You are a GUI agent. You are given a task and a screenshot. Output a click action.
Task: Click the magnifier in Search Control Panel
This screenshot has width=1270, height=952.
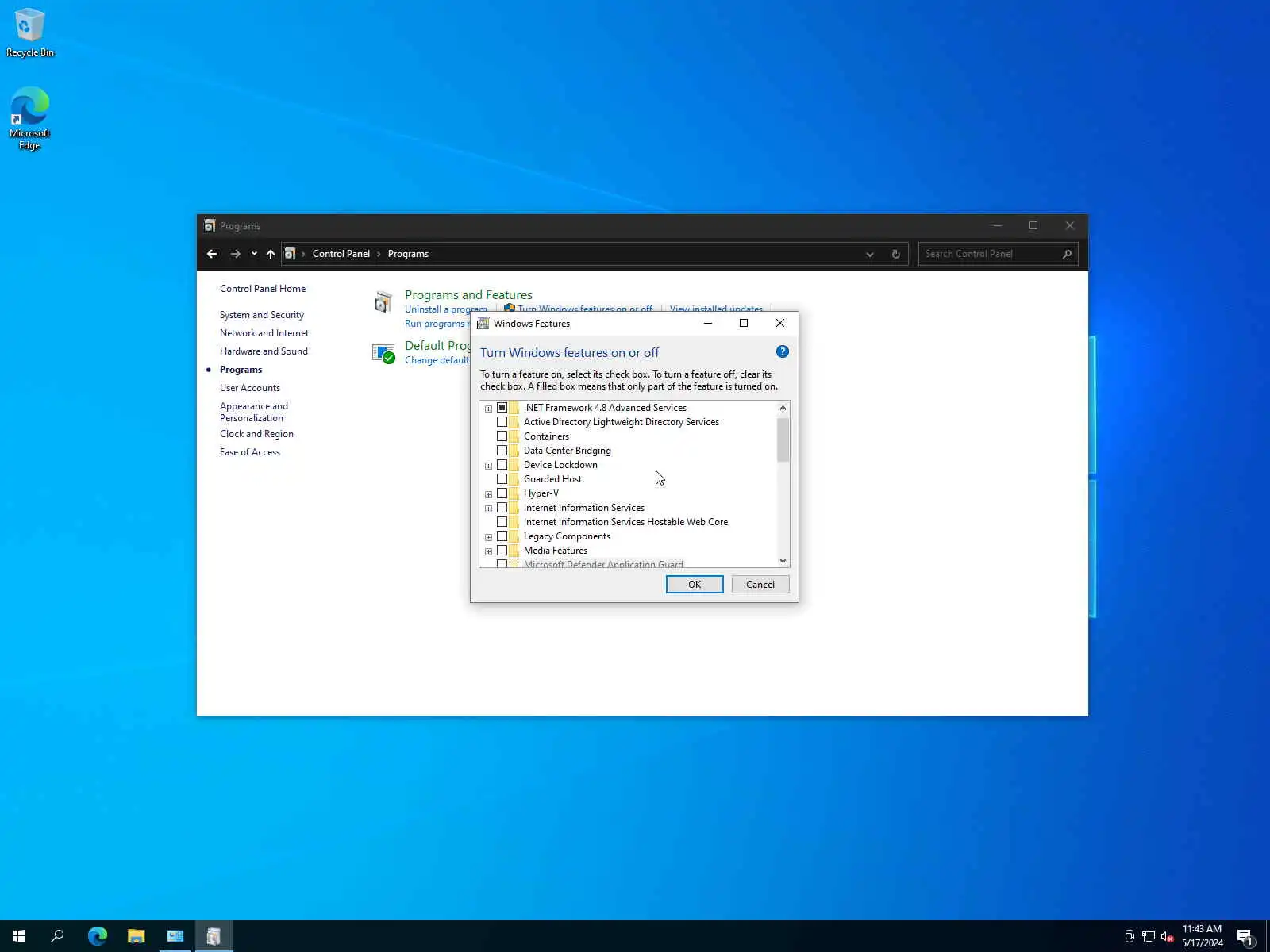tap(1067, 254)
